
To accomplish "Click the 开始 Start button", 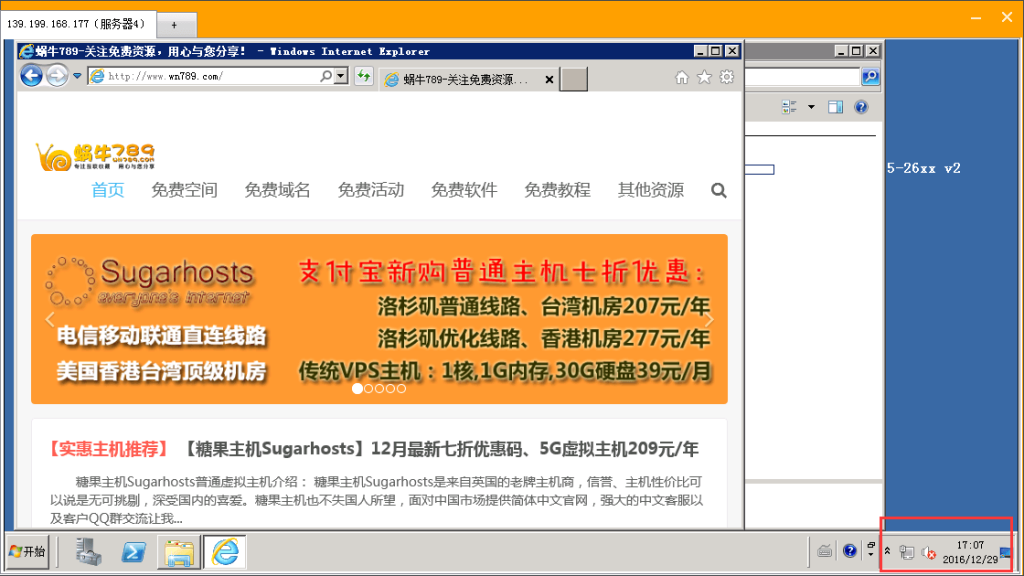I will (x=27, y=551).
